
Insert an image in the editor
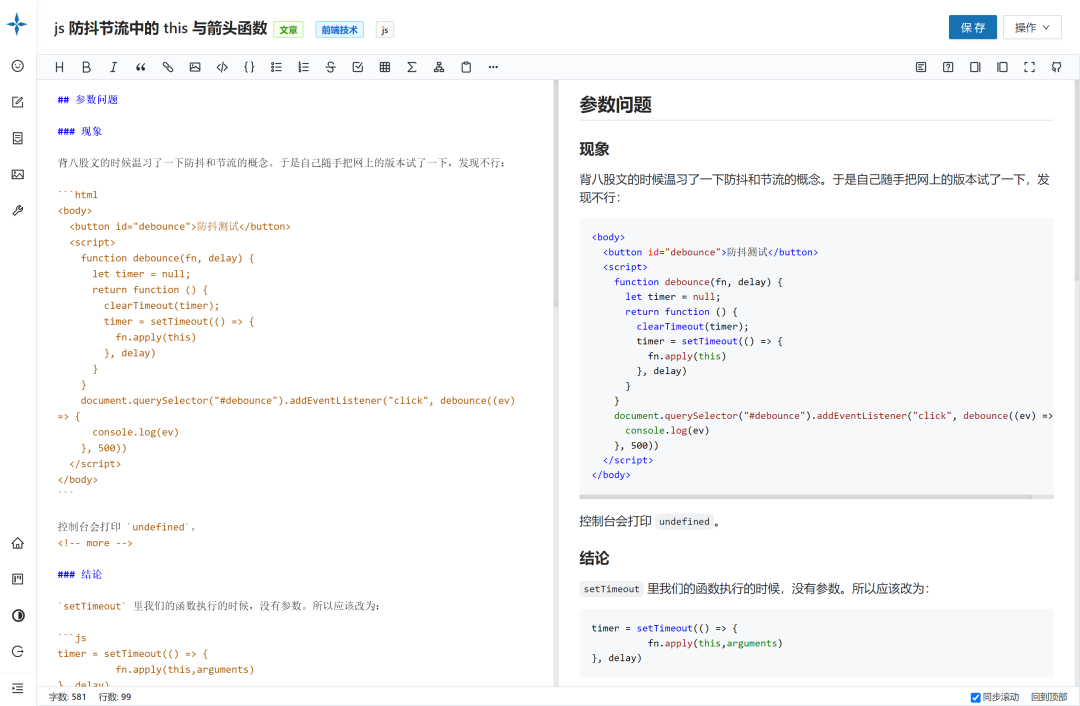[195, 67]
